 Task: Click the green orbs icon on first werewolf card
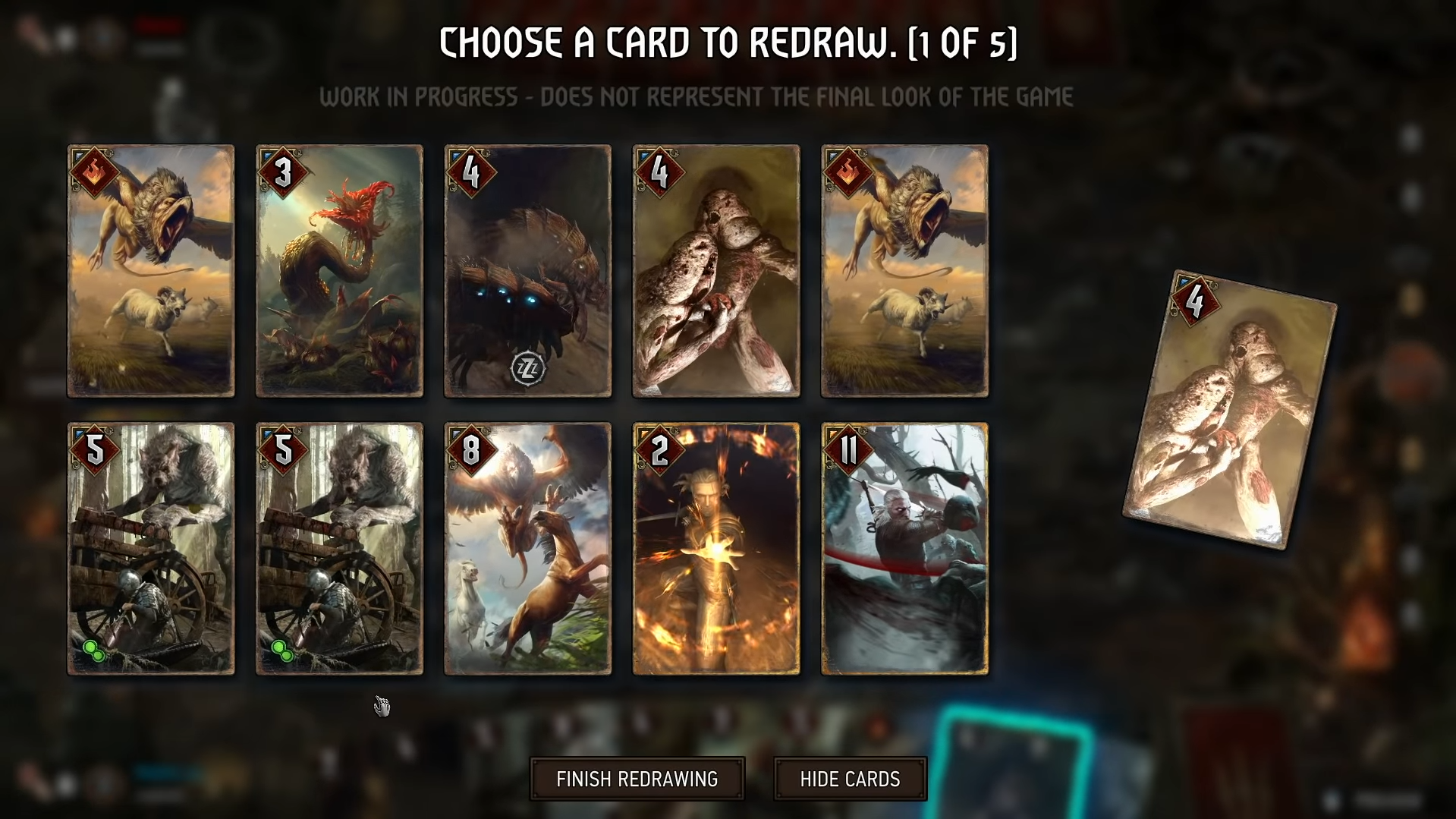click(95, 650)
